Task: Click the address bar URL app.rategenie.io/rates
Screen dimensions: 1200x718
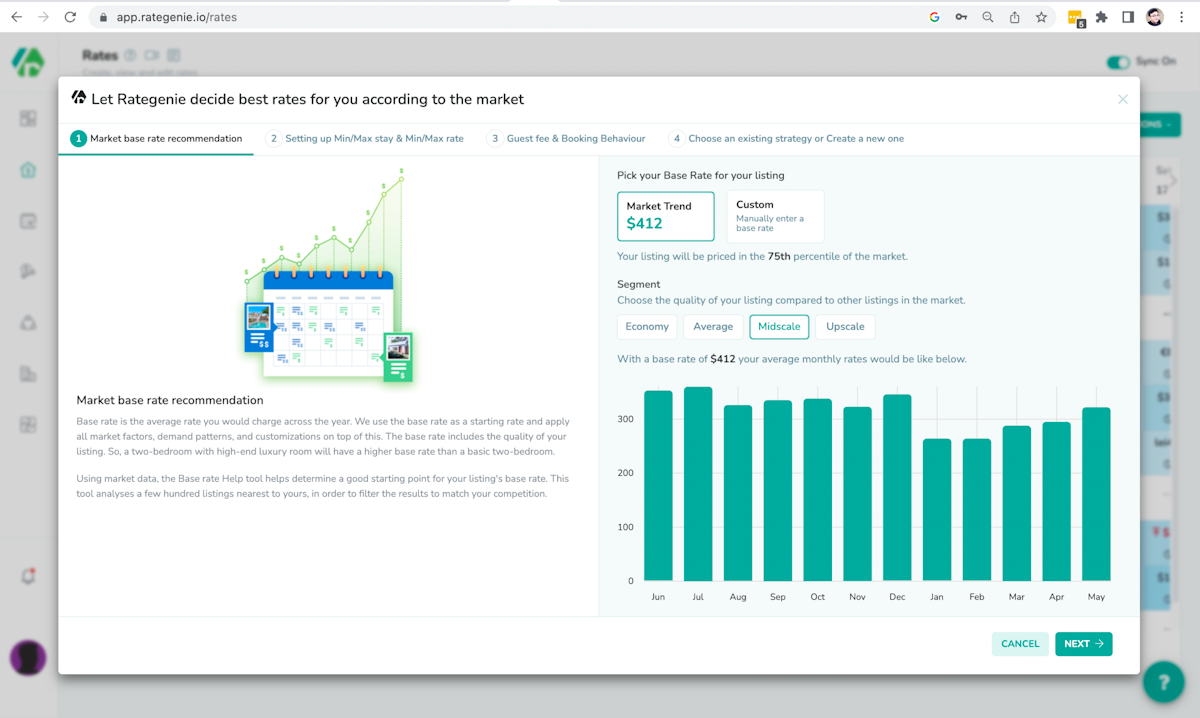Action: (177, 17)
